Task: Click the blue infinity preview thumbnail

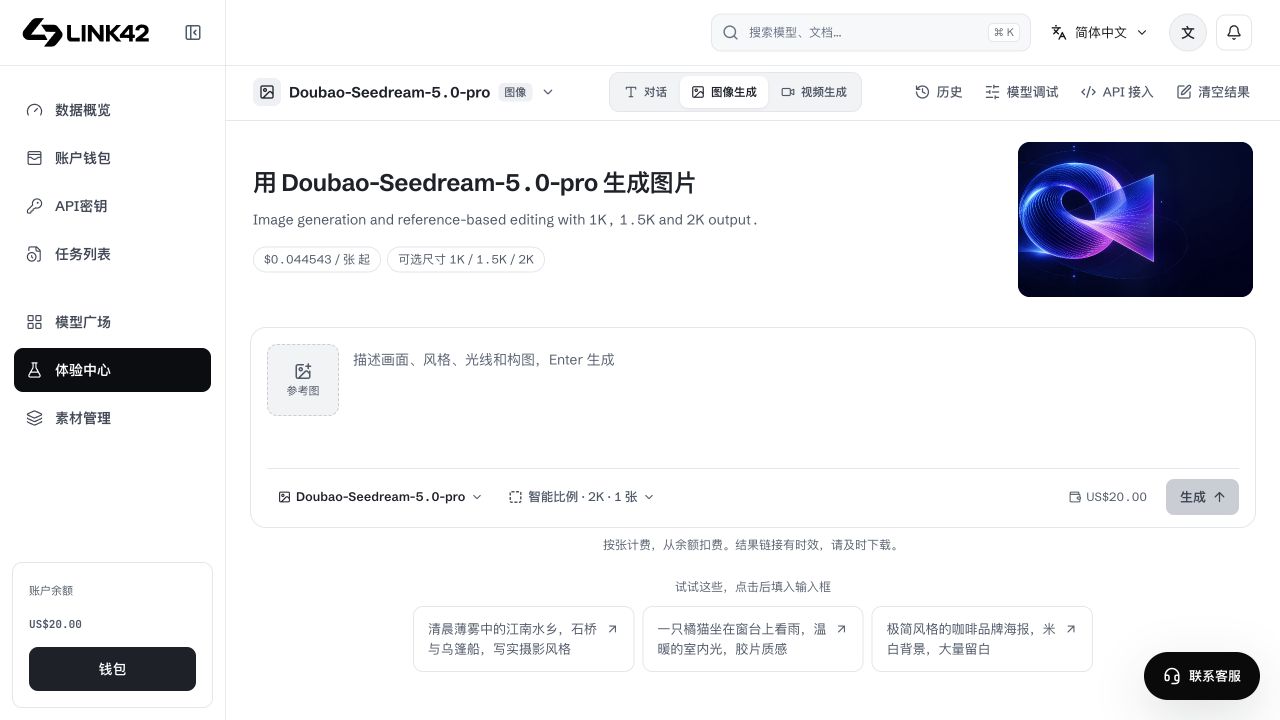Action: [x=1135, y=219]
